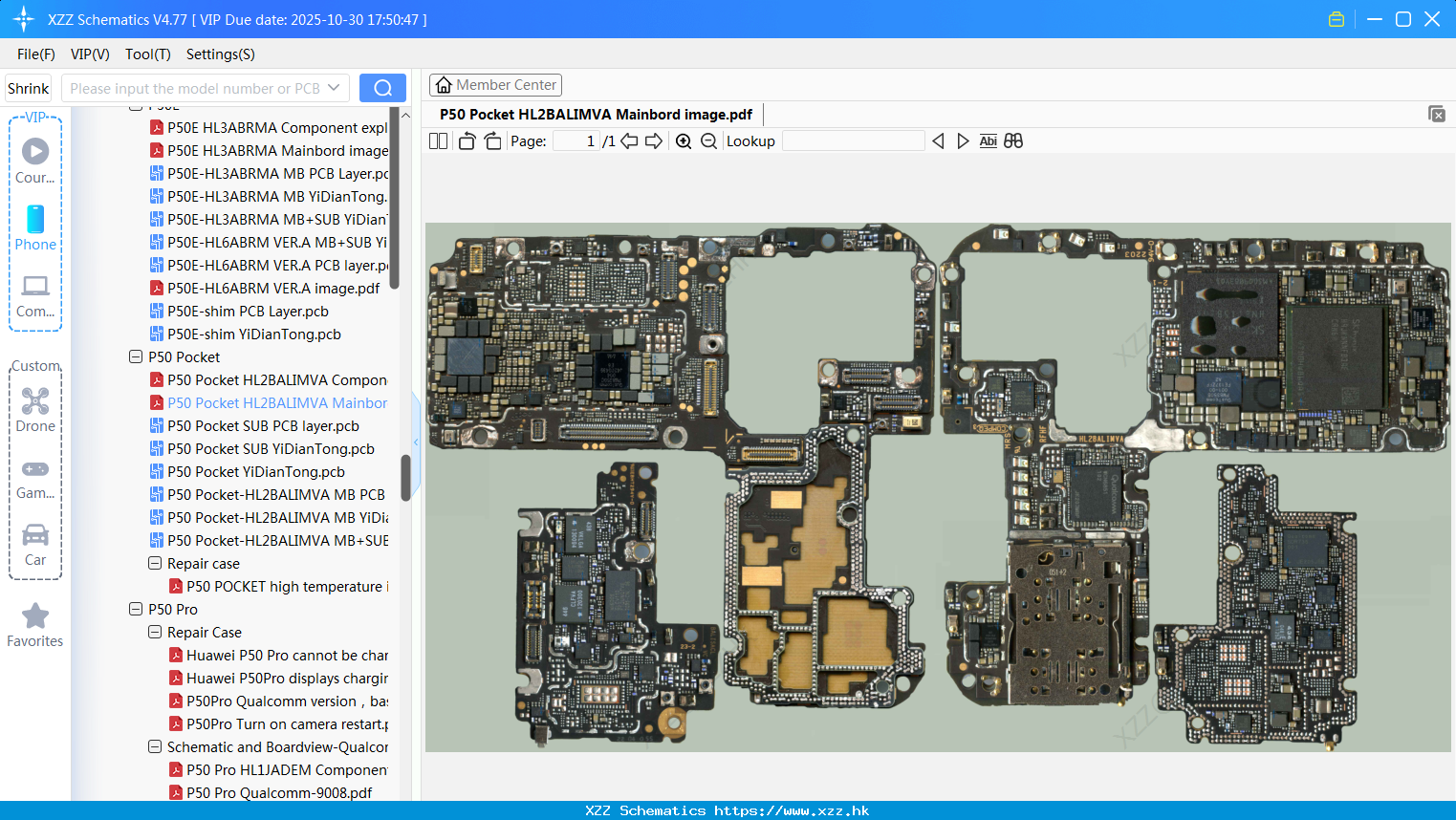Collapse Schematic and Boardview-Qualcomm node
The width and height of the screenshot is (1456, 820).
point(155,747)
